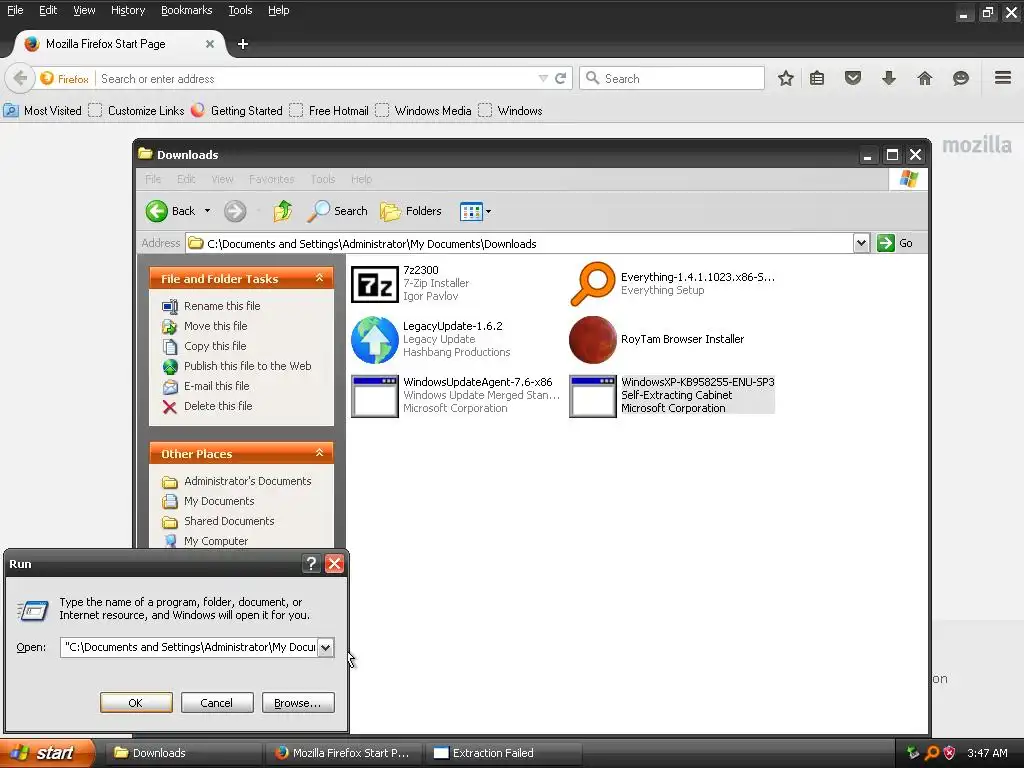Screen dimensions: 1024x768
Task: Click Cancel in the Run dialog
Action: pyautogui.click(x=216, y=703)
